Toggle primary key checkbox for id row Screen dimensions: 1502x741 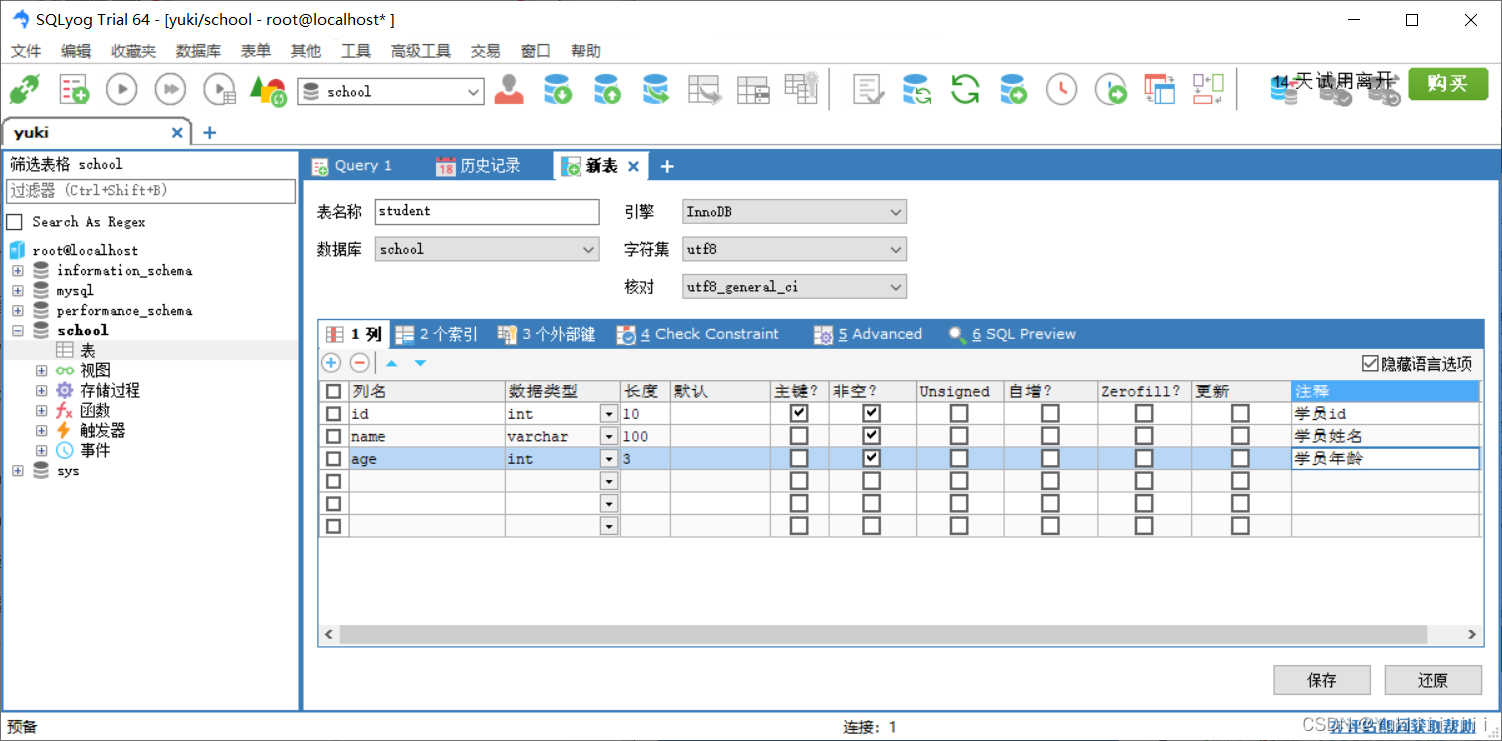[799, 413]
